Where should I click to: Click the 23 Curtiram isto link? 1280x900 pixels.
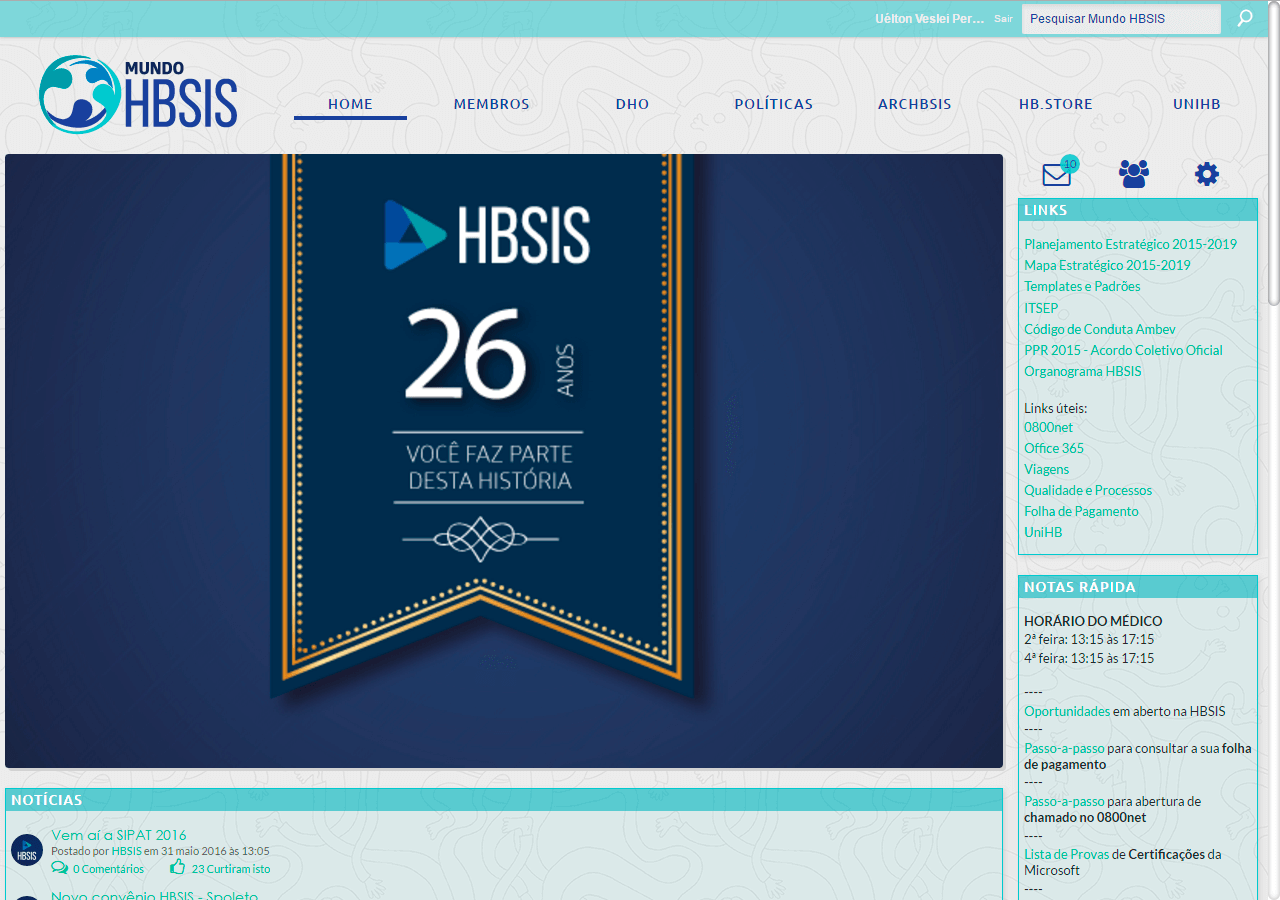pos(231,869)
